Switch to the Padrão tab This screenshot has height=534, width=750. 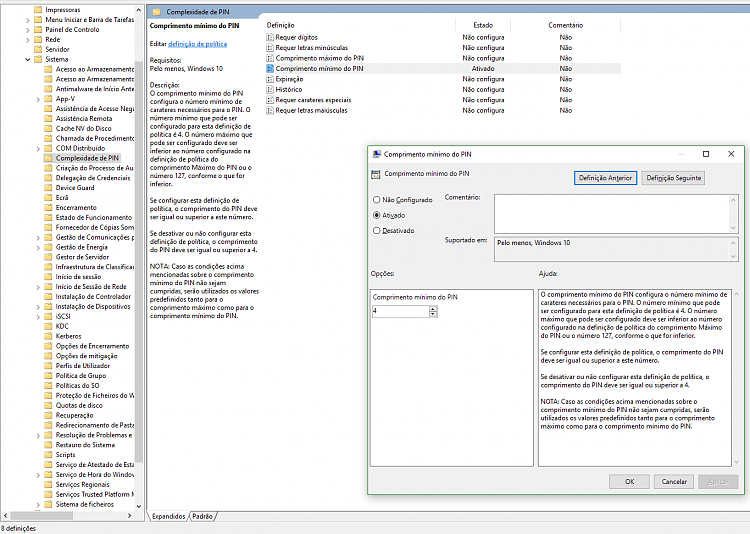(202, 516)
